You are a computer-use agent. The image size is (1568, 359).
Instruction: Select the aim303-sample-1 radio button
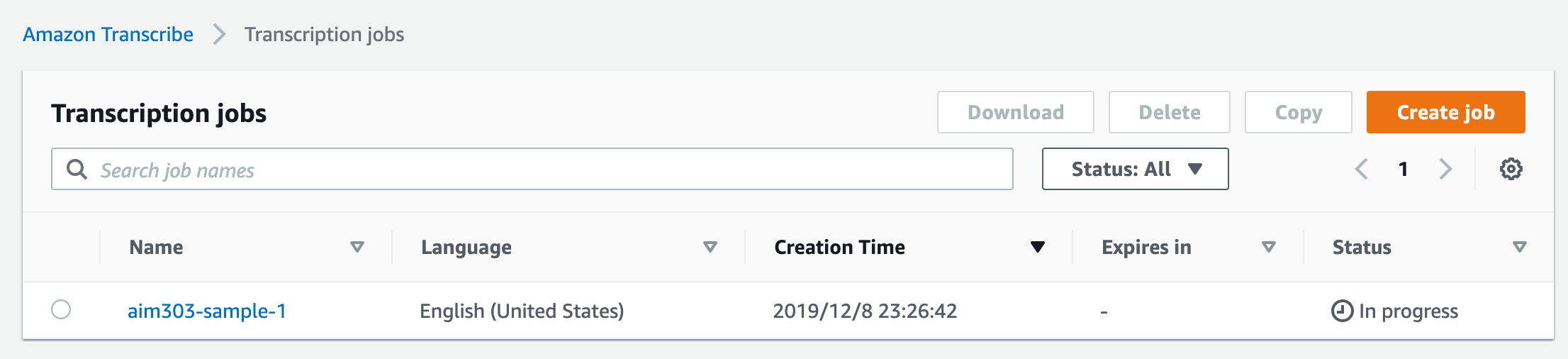(x=61, y=310)
